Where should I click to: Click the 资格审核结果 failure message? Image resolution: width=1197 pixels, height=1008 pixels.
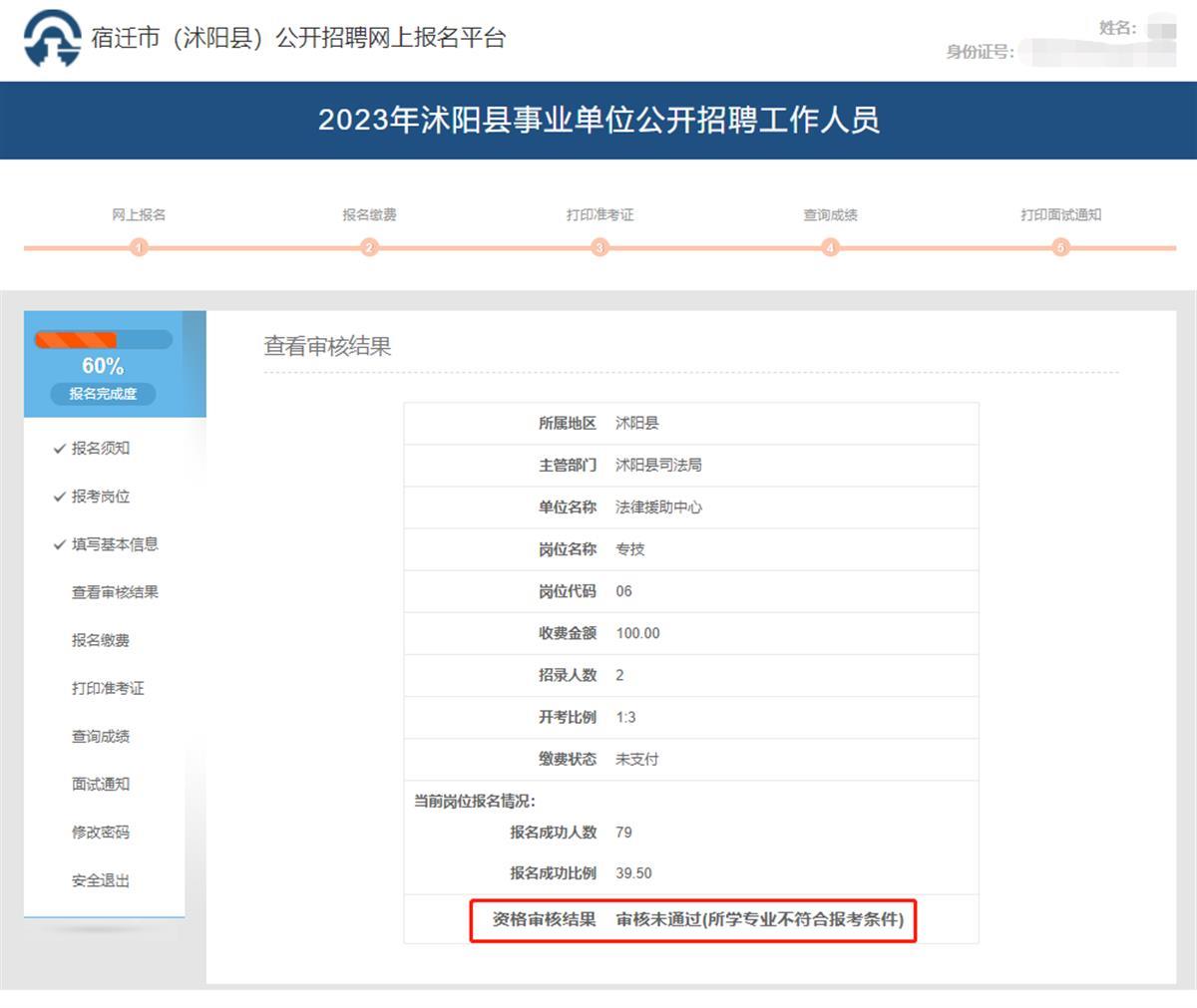click(x=759, y=919)
